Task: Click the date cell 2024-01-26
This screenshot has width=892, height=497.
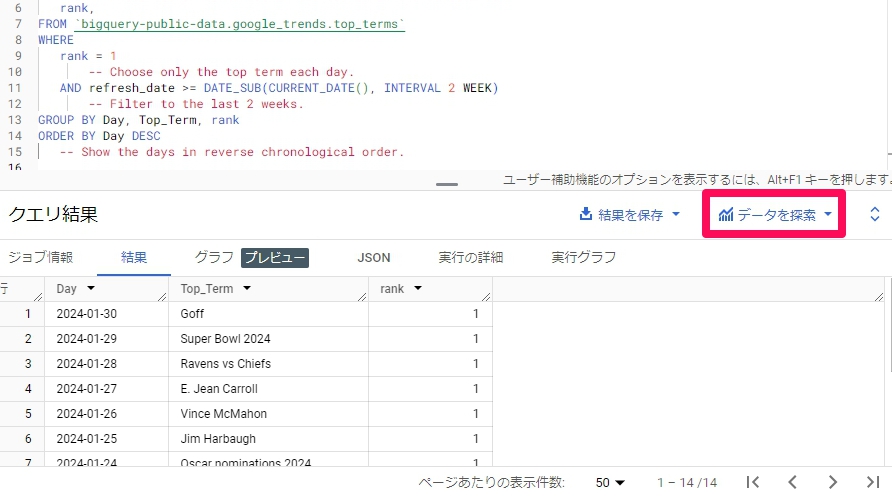Action: (106, 414)
